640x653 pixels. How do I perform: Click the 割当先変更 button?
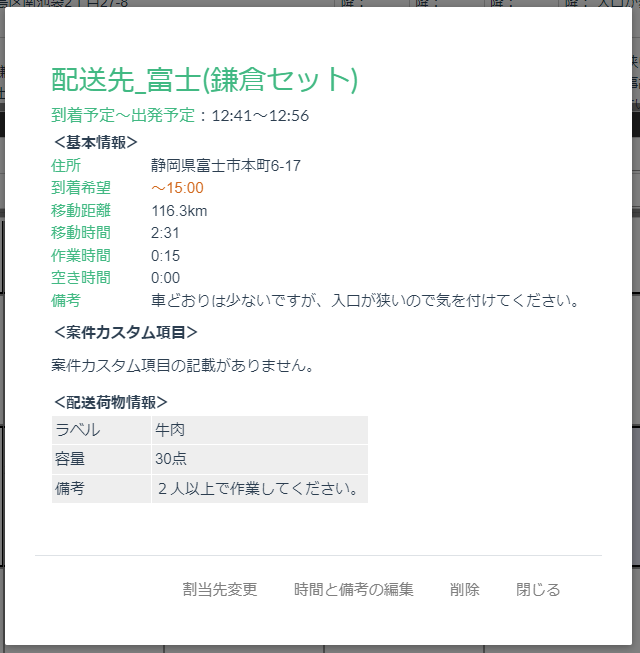[220, 589]
